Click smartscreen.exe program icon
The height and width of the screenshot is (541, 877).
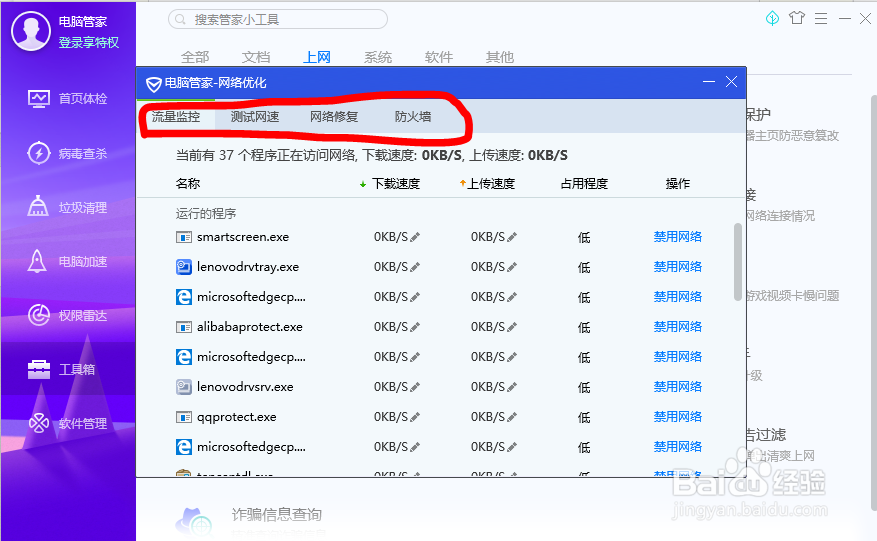[x=183, y=237]
